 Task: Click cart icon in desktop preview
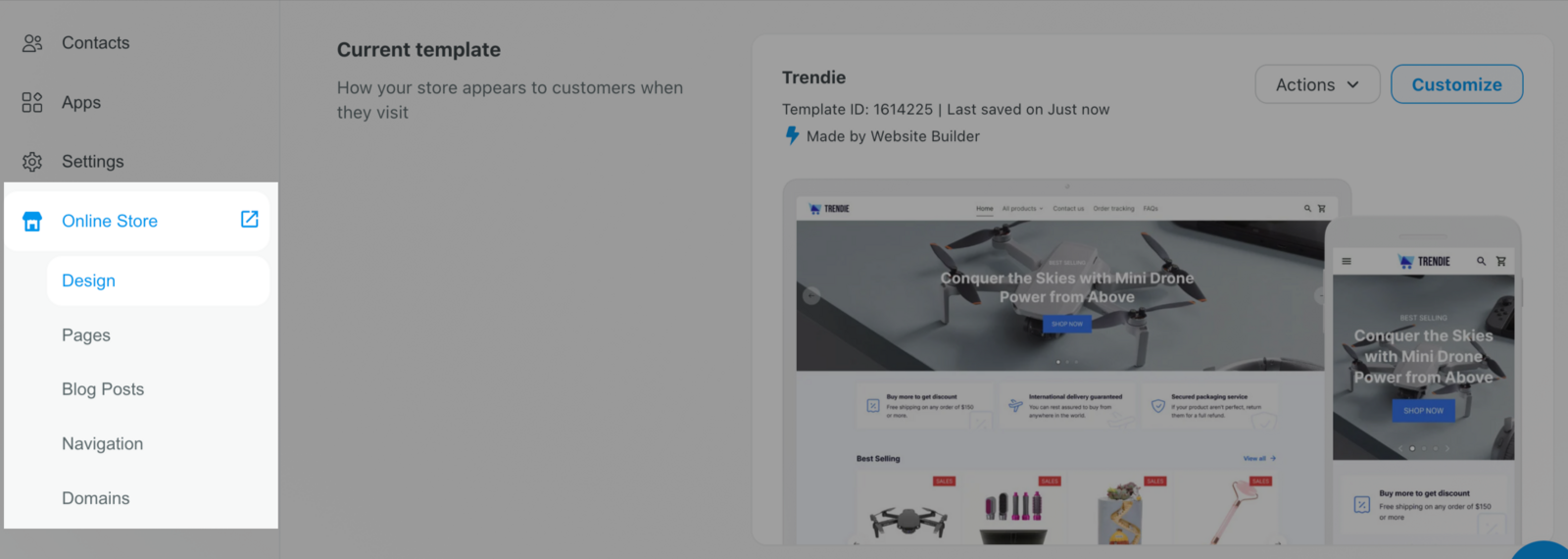pyautogui.click(x=1321, y=209)
